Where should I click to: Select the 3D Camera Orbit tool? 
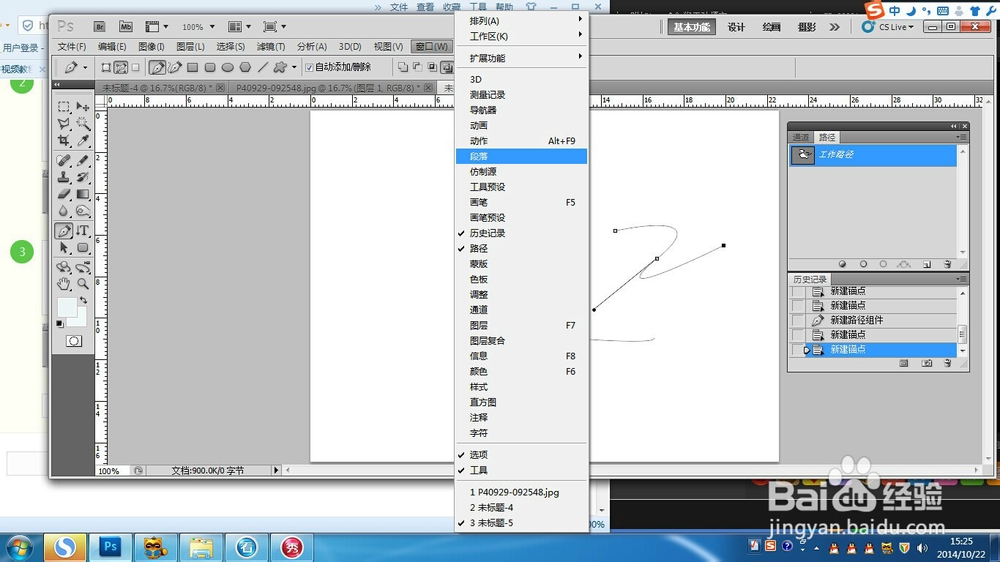tap(83, 267)
